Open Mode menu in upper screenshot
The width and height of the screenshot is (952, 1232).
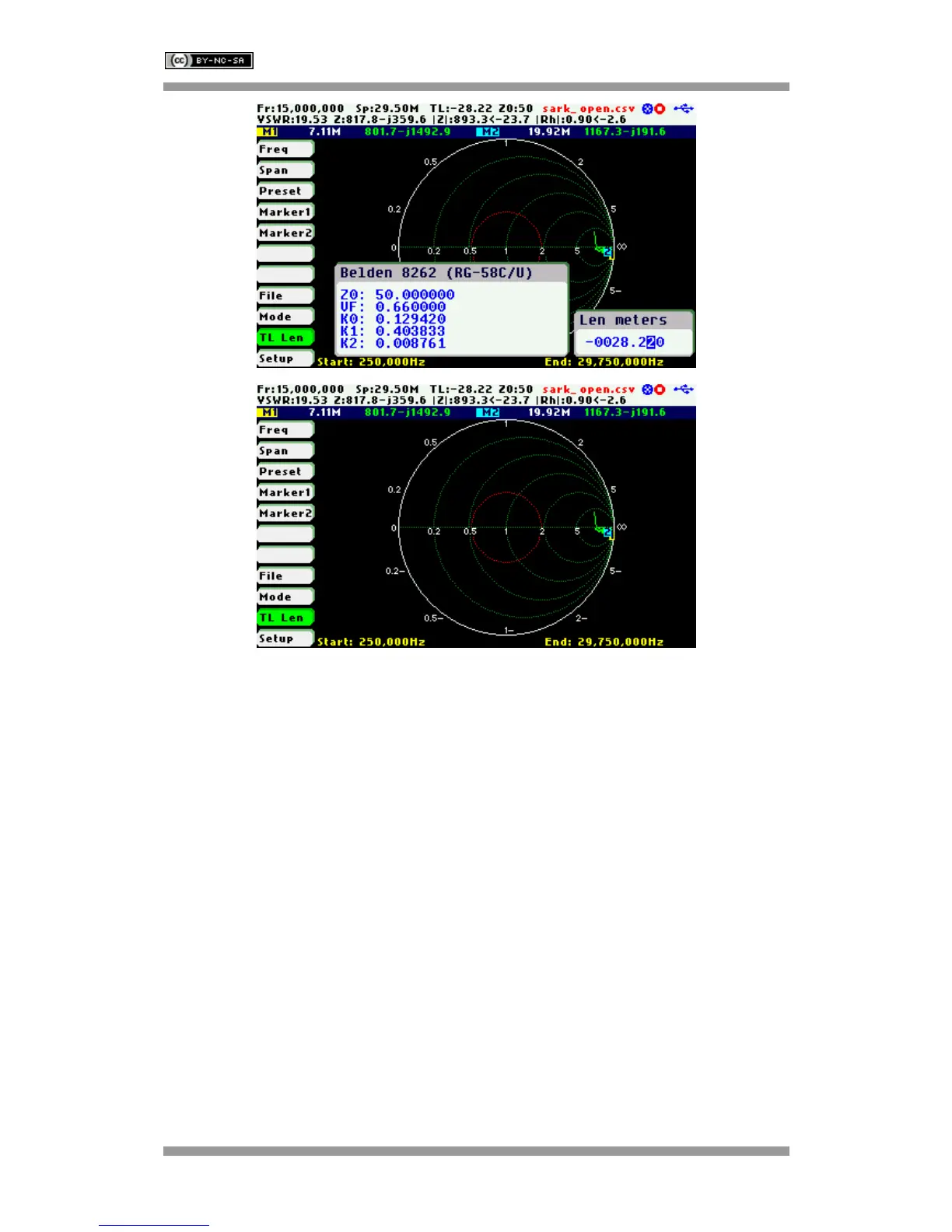point(285,317)
